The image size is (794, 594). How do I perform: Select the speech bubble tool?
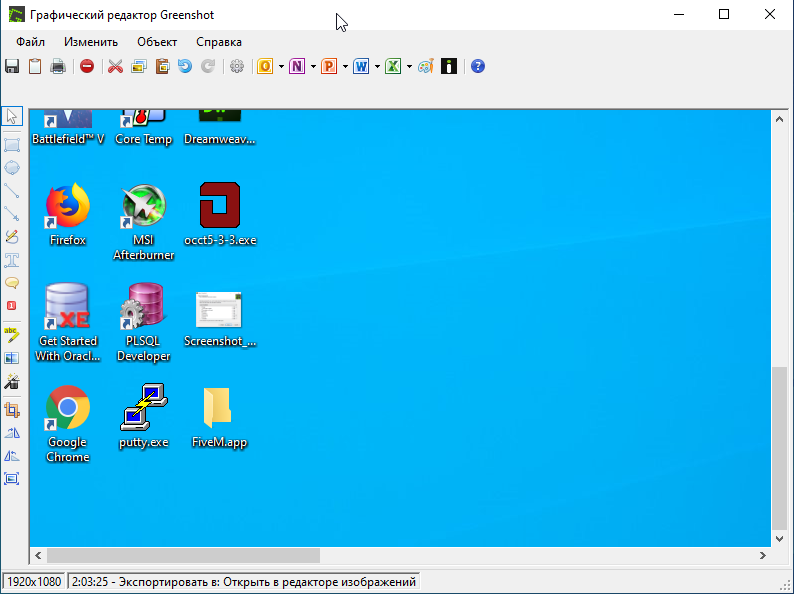point(12,283)
